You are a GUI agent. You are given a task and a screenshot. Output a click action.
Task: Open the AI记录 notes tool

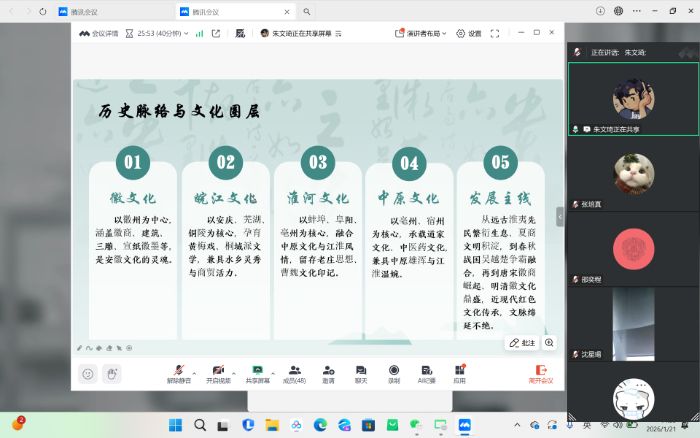click(426, 372)
